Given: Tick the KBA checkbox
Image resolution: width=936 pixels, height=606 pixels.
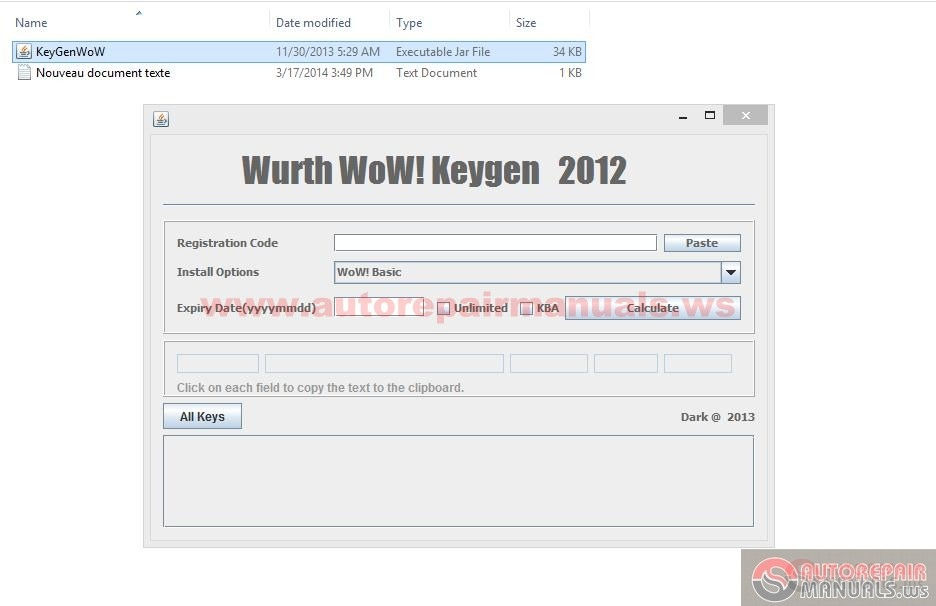Looking at the screenshot, I should coord(526,308).
